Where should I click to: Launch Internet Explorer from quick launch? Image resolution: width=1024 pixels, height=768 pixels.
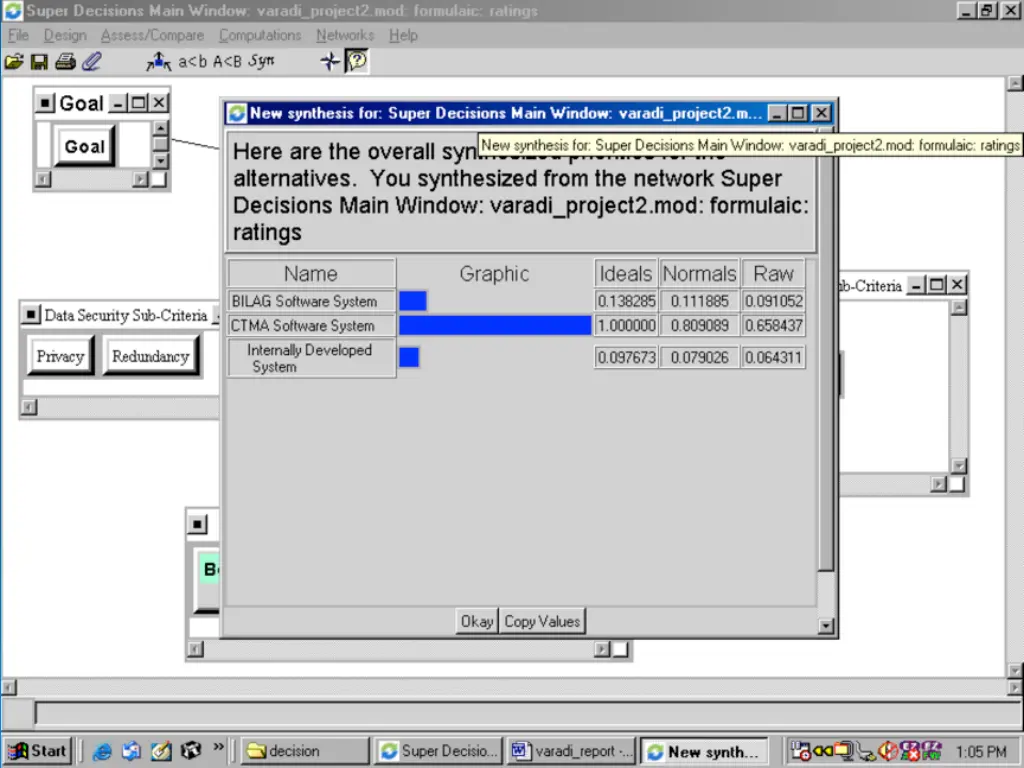[102, 751]
